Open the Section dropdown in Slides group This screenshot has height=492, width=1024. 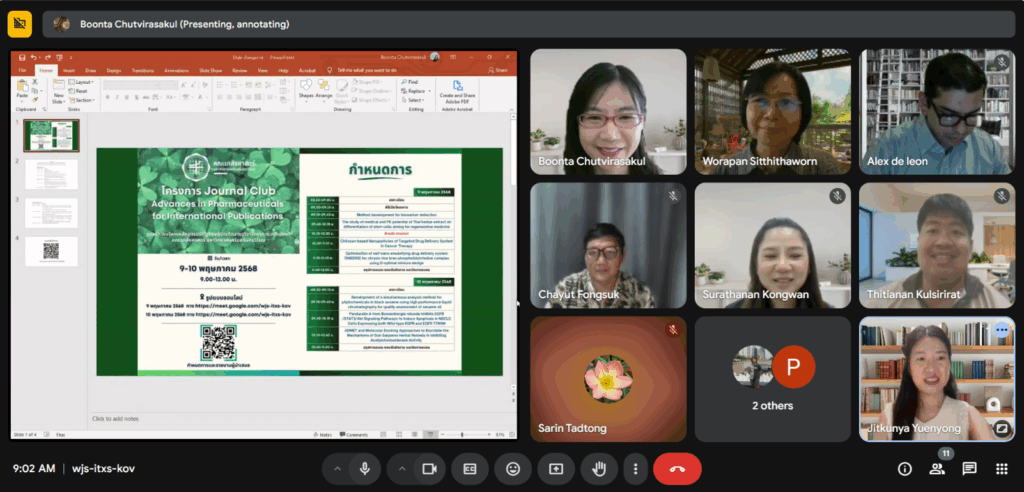(82, 101)
